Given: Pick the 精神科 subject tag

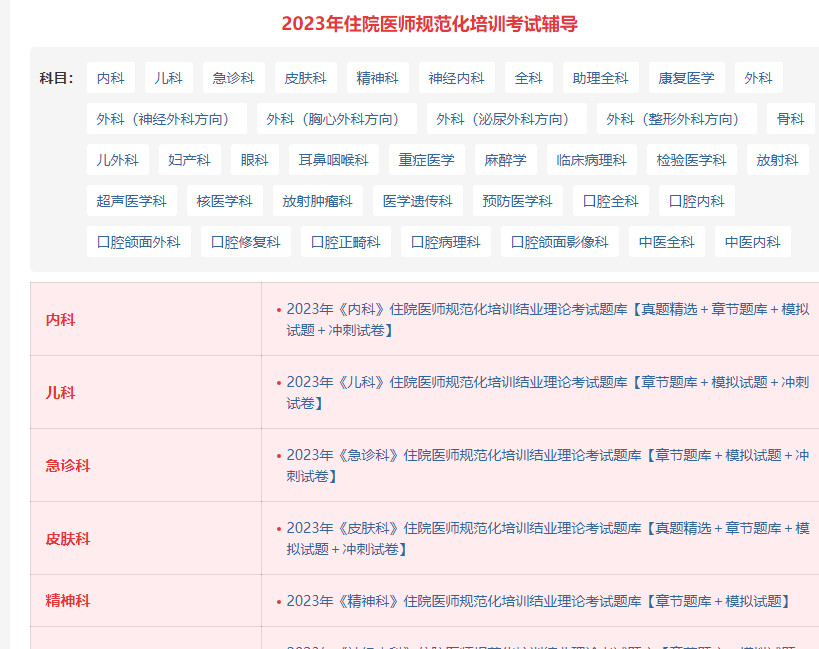Looking at the screenshot, I should (x=378, y=78).
